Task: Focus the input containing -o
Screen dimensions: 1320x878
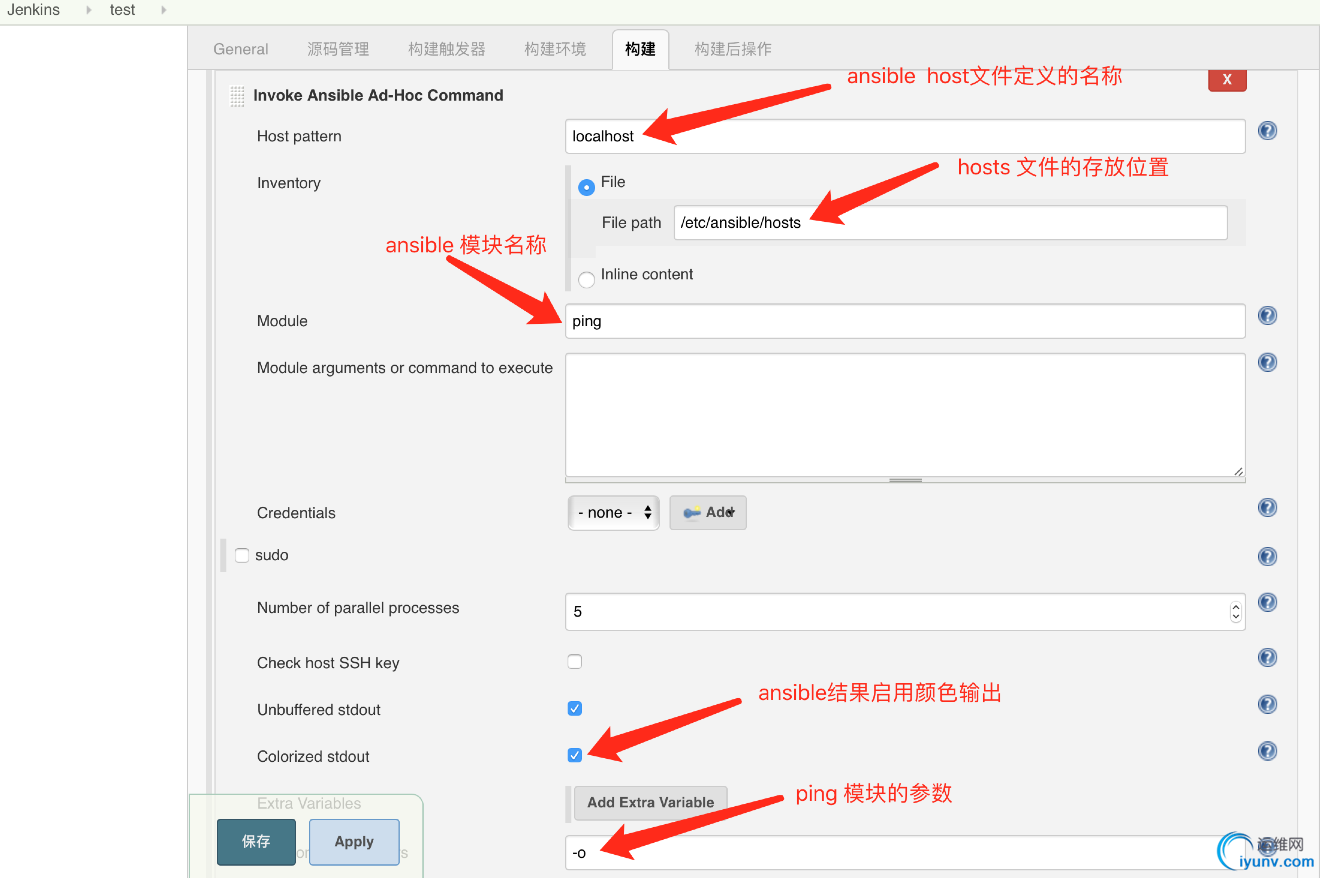Action: 905,853
